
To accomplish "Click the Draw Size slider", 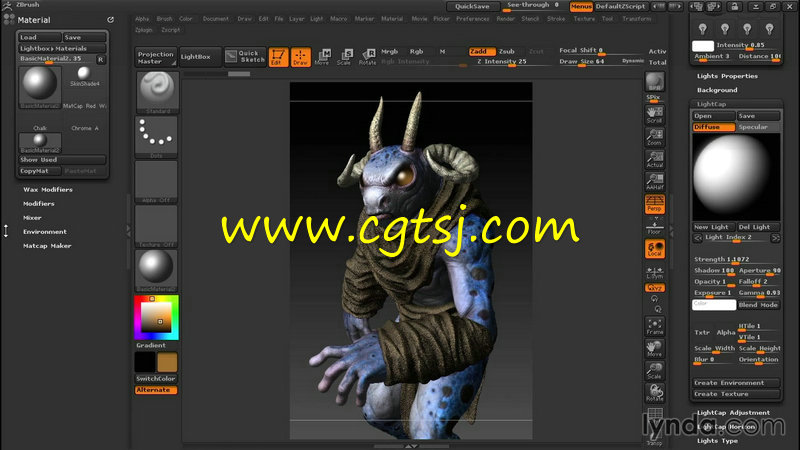I will 582,62.
